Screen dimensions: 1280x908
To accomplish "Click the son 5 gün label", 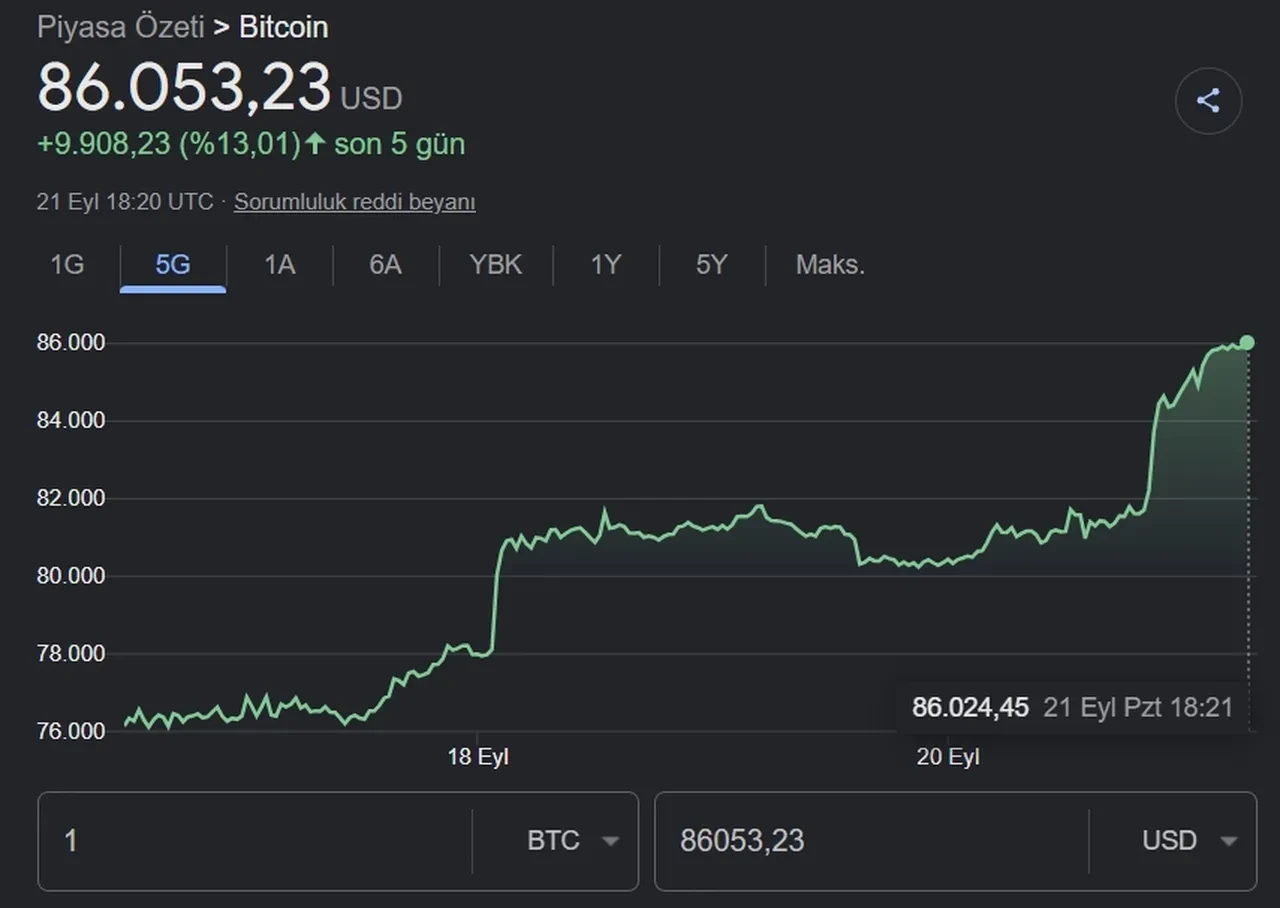I will 399,145.
